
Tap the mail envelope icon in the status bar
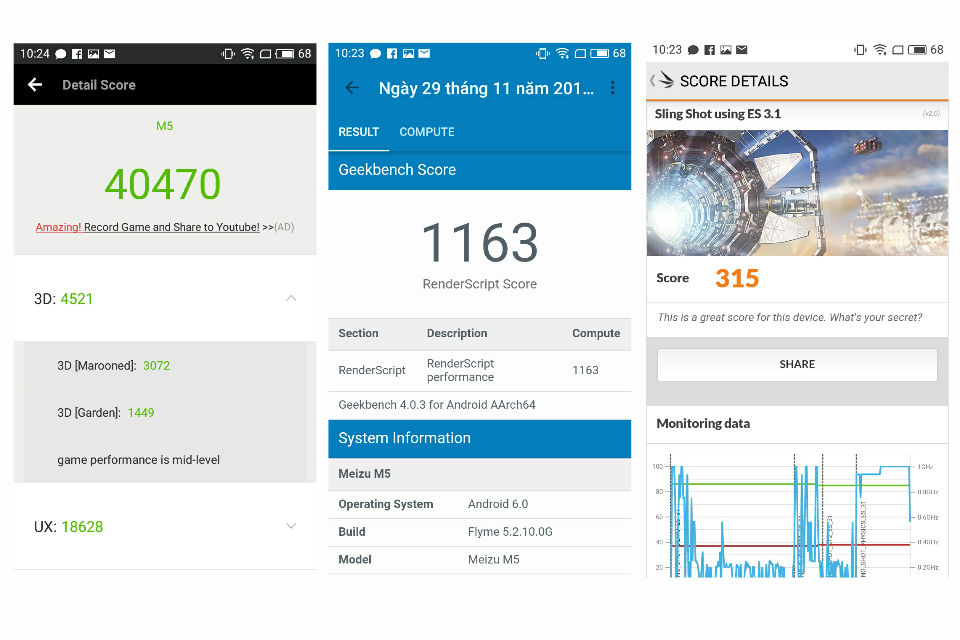pos(109,53)
